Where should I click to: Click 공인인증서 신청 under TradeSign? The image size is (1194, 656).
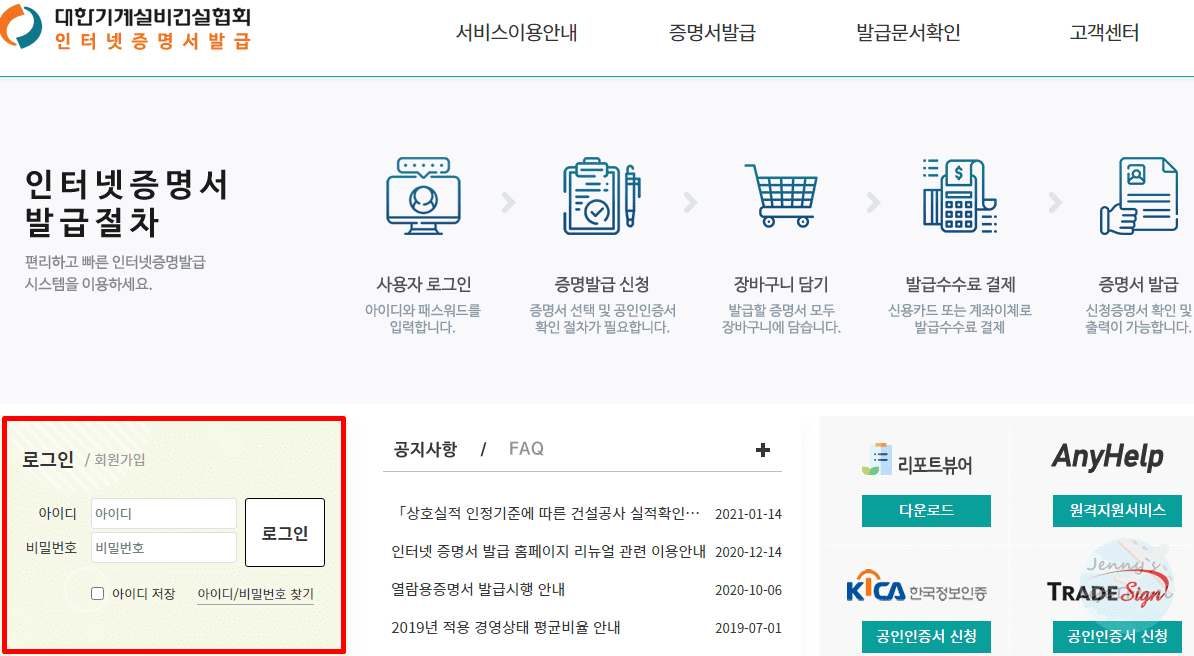pos(1117,636)
